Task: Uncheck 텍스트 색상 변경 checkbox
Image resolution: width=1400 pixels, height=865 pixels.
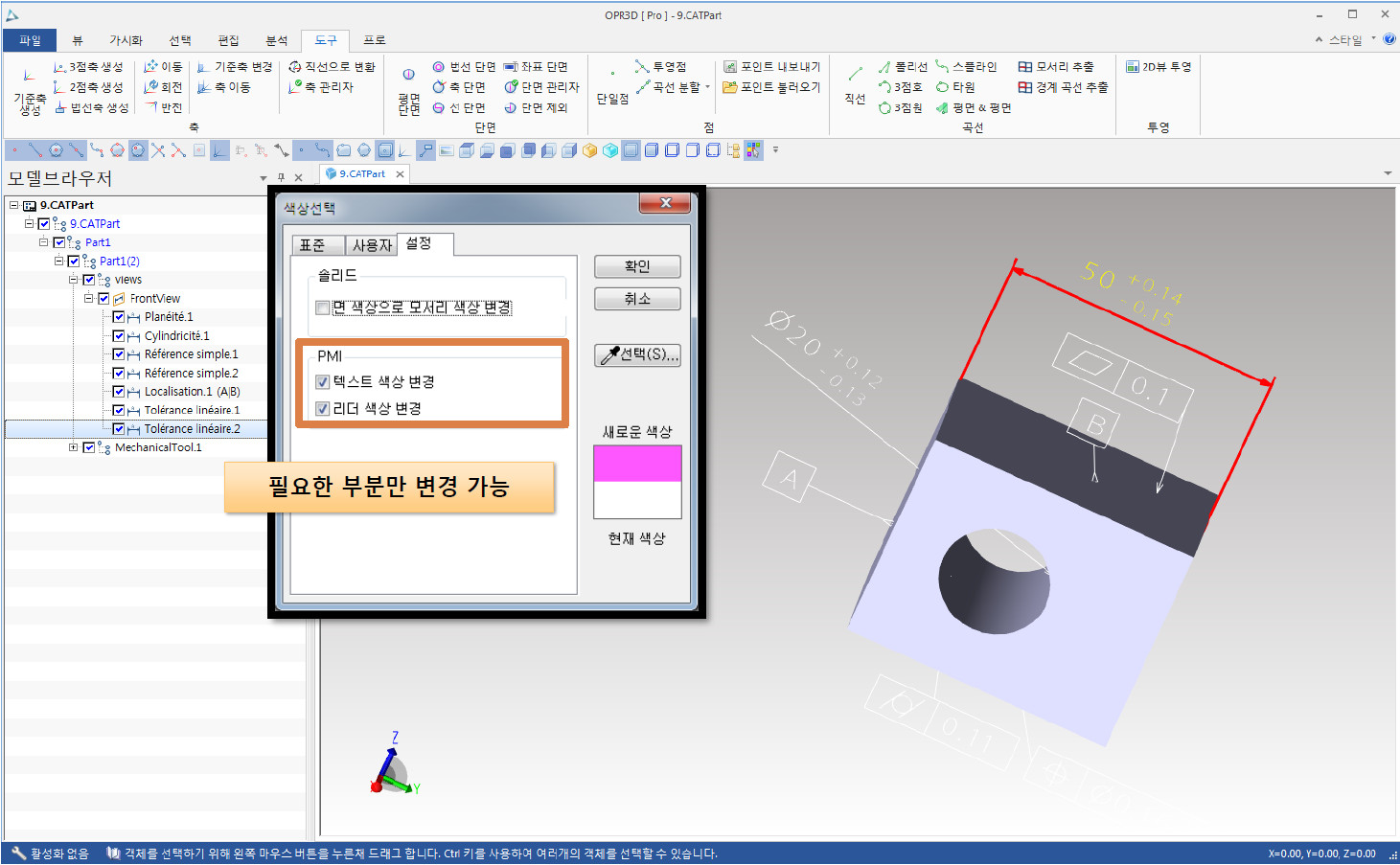Action: [323, 382]
